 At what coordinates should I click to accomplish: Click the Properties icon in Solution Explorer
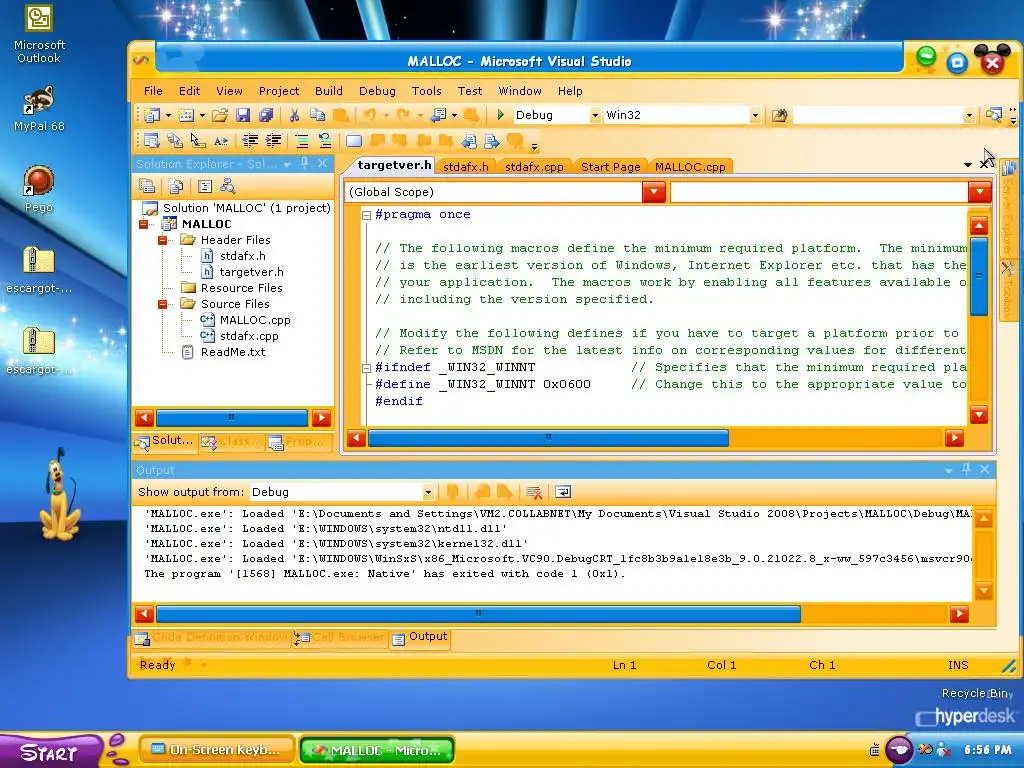point(147,186)
